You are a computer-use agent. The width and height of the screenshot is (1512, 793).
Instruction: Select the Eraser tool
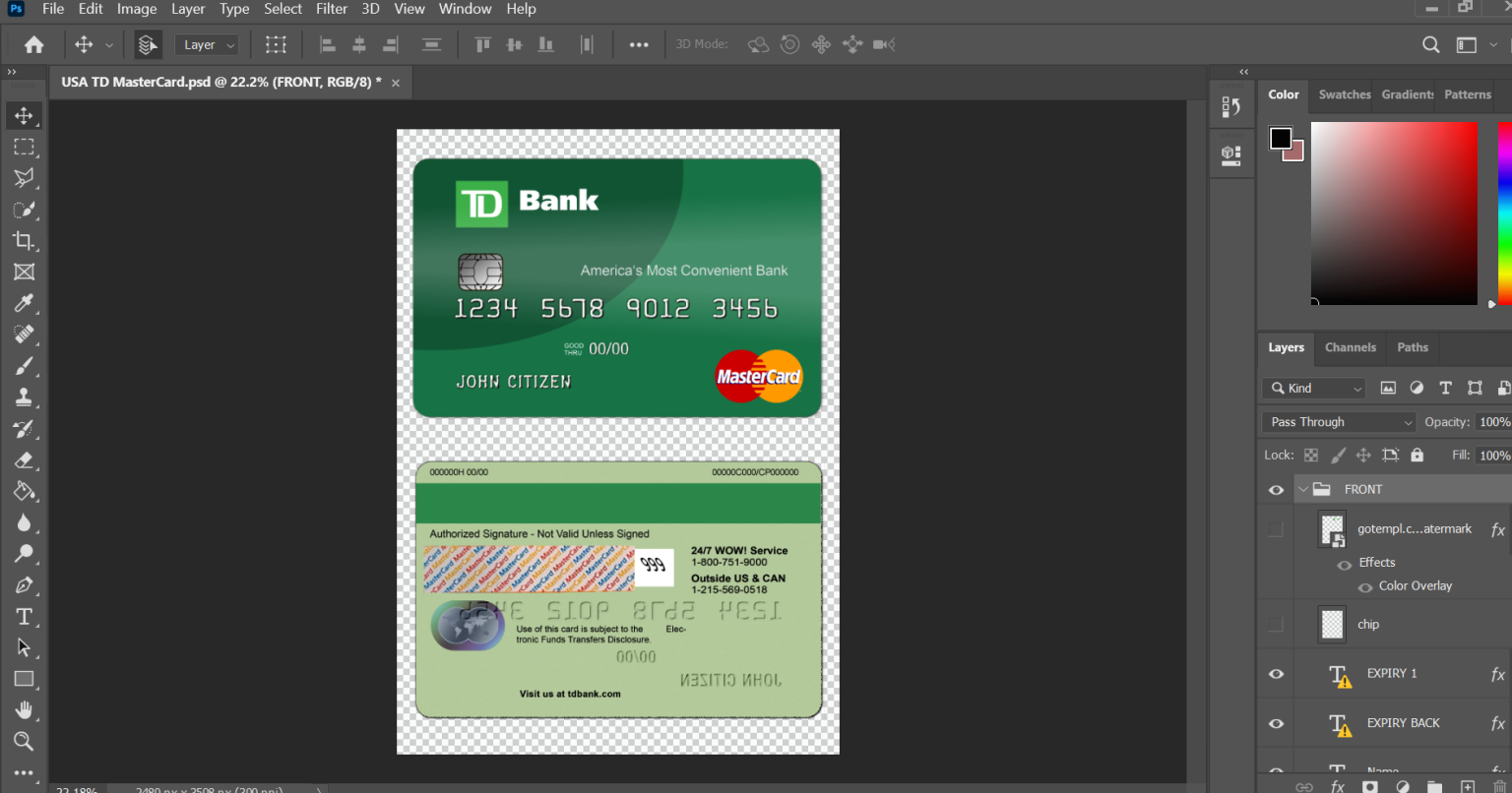click(x=24, y=460)
